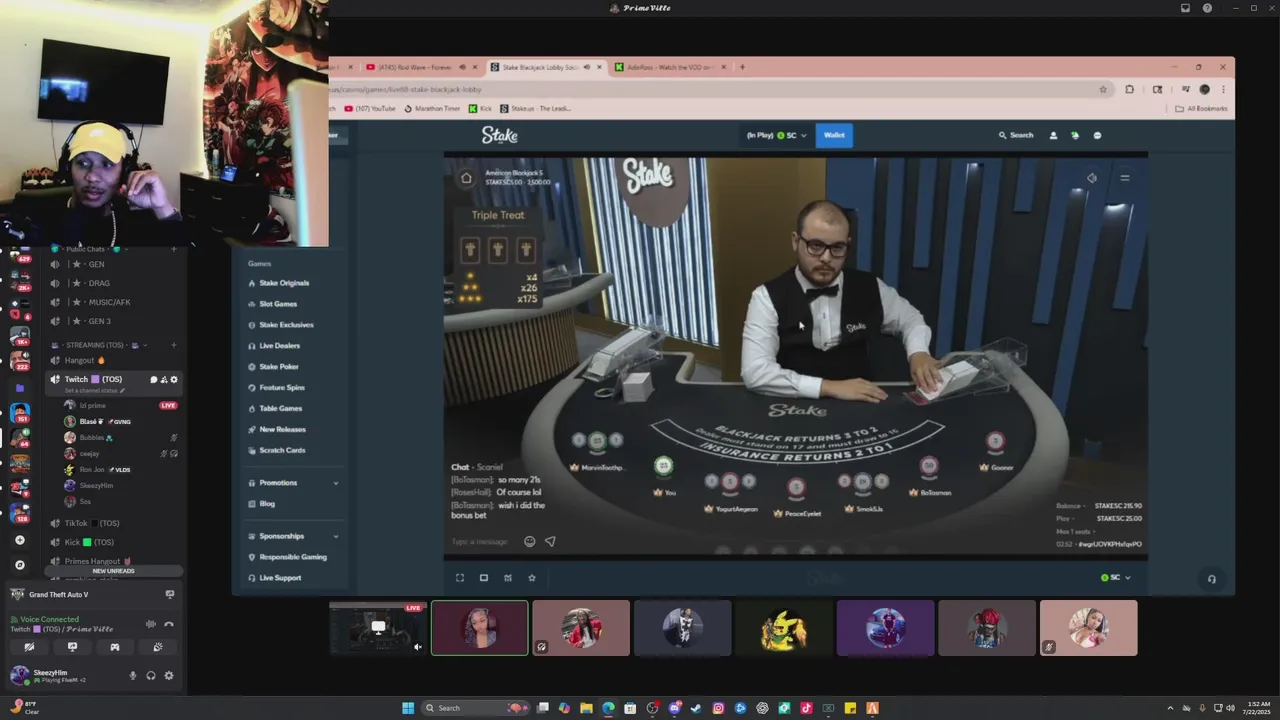Bookmark this page with the address bar star
The width and height of the screenshot is (1280, 720).
click(1103, 89)
